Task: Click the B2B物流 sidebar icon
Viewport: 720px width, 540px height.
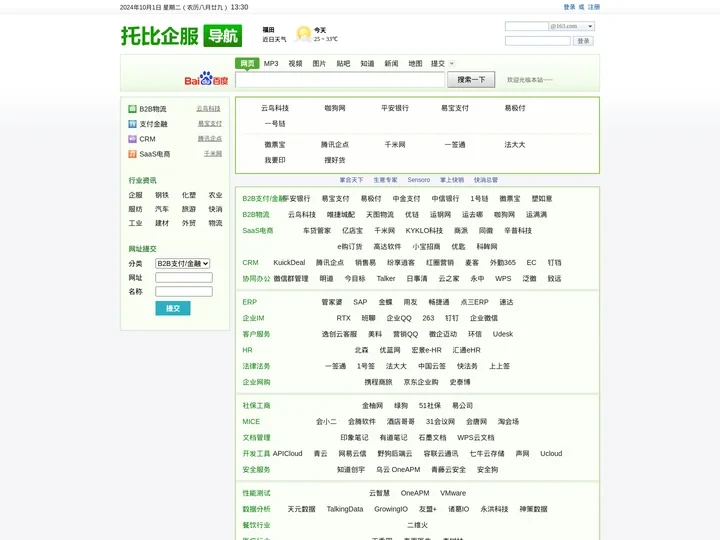Action: coord(132,109)
